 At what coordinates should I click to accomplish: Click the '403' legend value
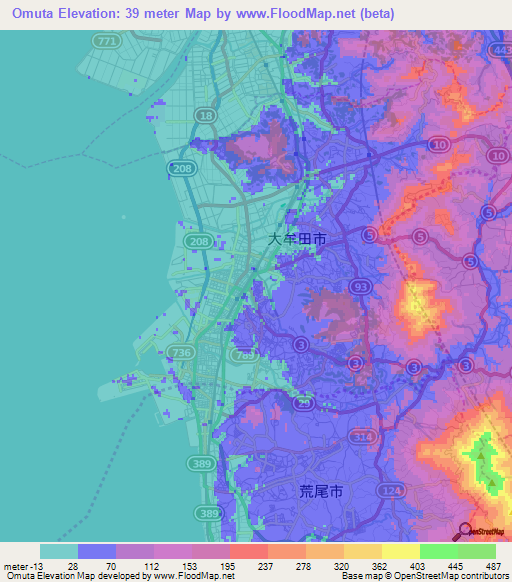pyautogui.click(x=417, y=567)
